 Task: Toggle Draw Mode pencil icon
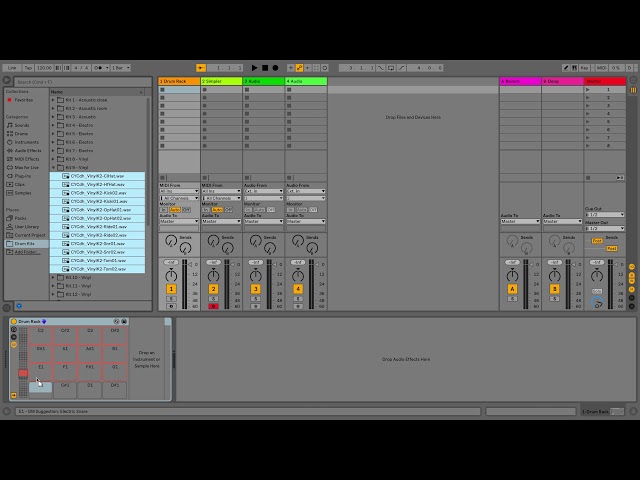[x=566, y=68]
